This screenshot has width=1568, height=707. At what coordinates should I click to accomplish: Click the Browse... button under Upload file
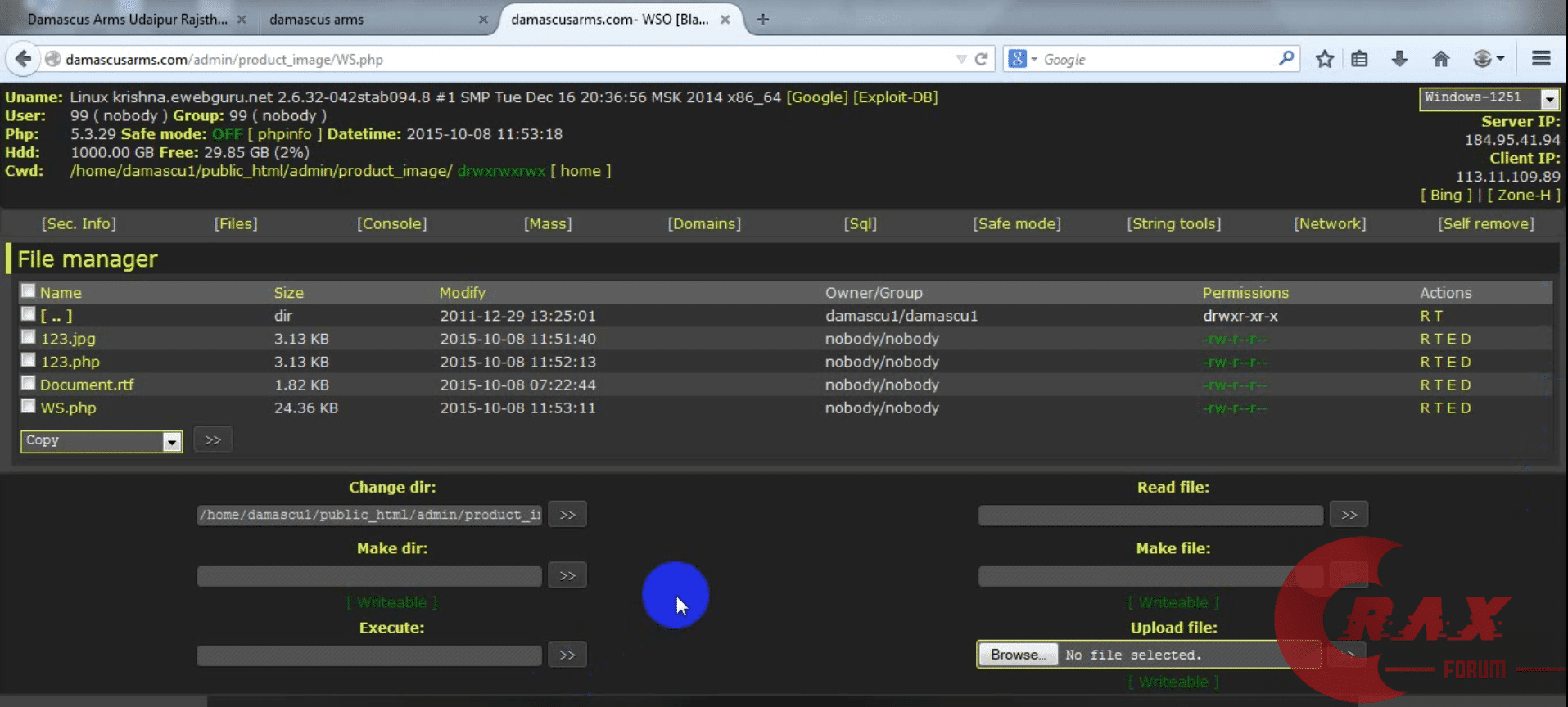click(x=1018, y=655)
